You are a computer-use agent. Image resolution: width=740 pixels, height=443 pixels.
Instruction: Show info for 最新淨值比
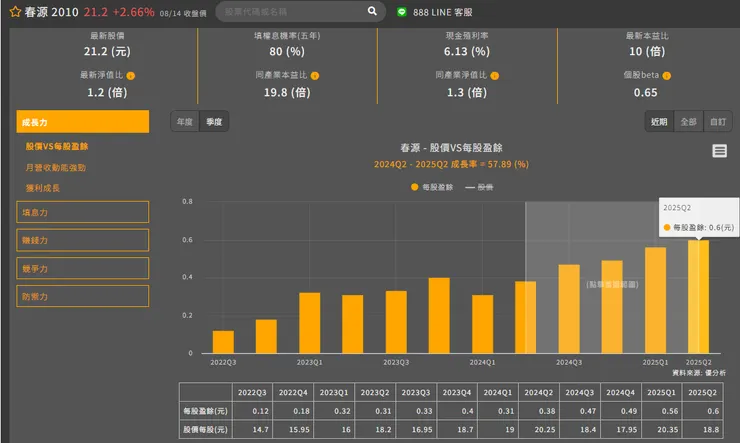pos(131,75)
